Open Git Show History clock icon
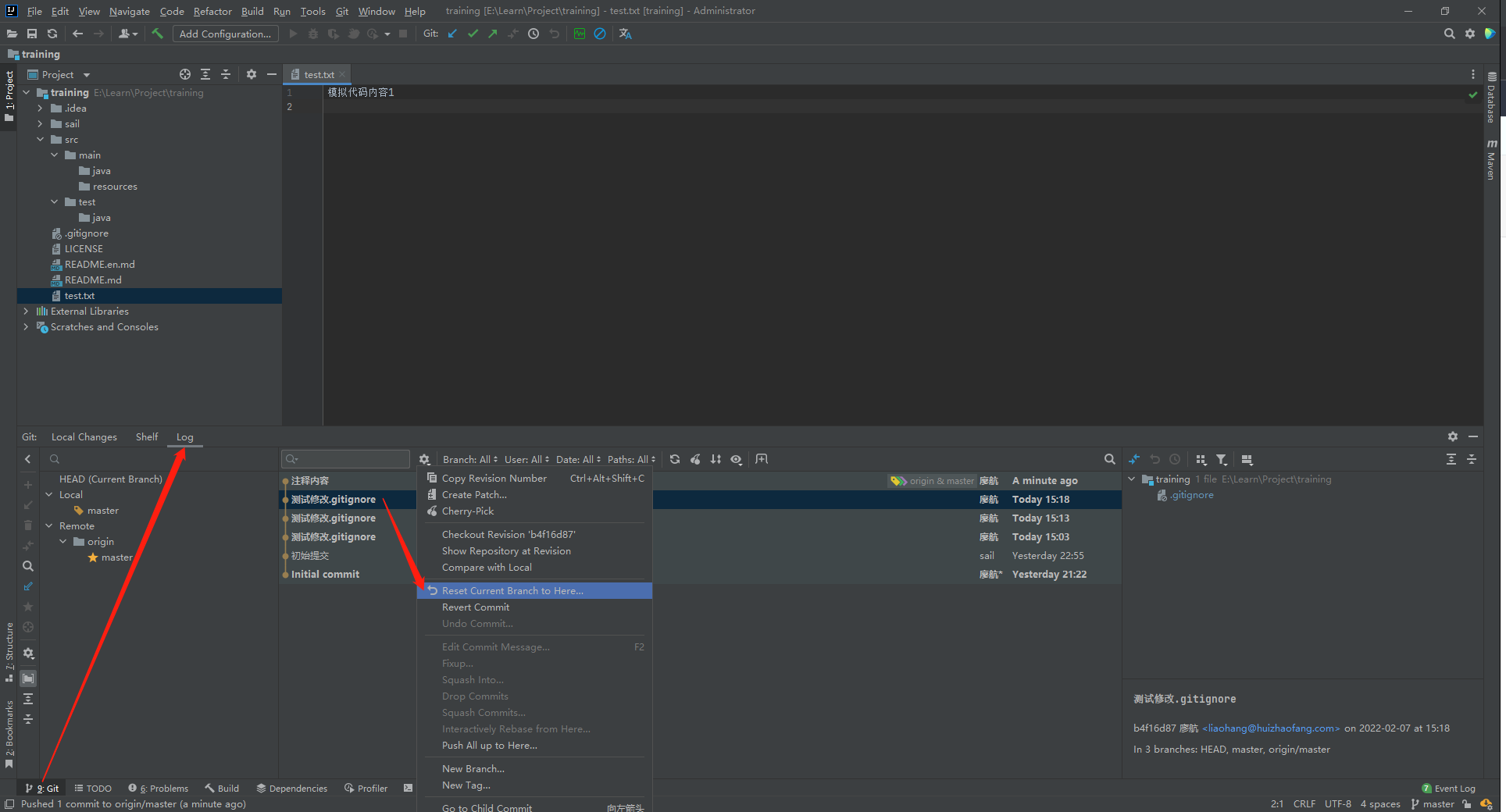The height and width of the screenshot is (812, 1506). [534, 34]
